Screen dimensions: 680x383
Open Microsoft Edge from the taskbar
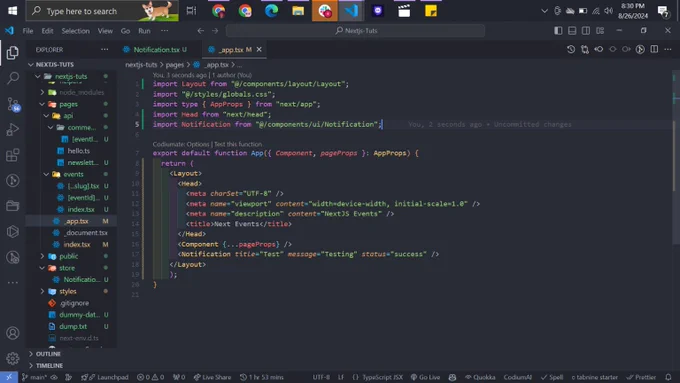[271, 11]
